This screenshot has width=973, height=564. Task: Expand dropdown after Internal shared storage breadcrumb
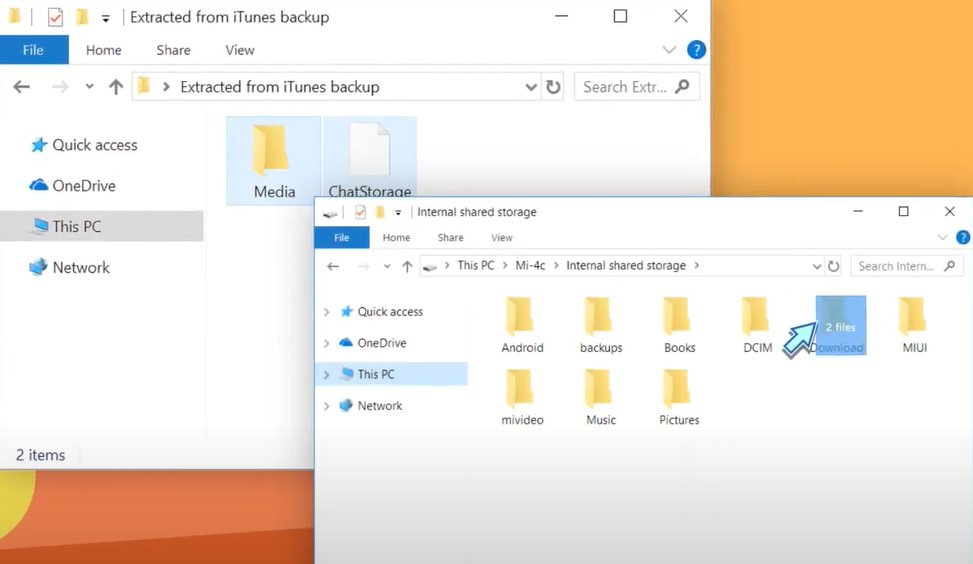[697, 266]
